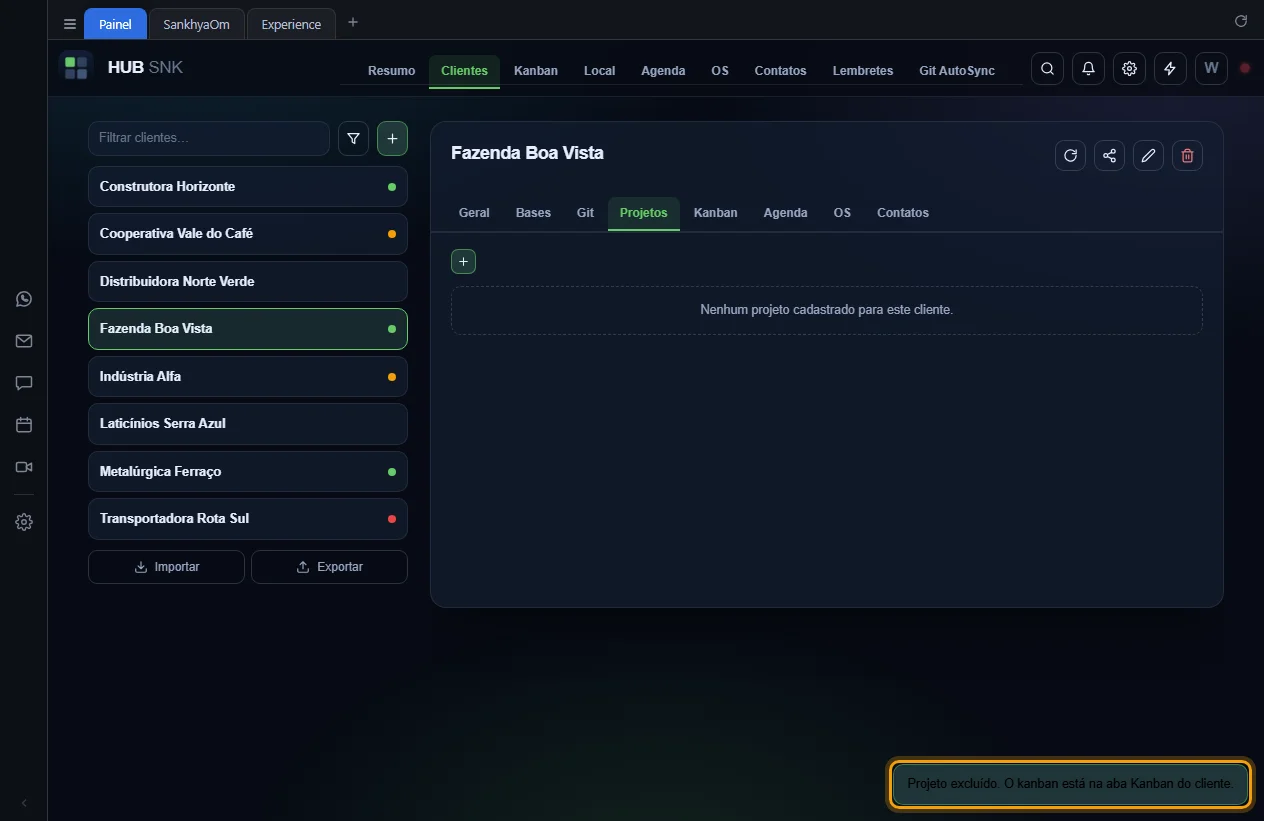Open the notifications bell icon
The image size is (1264, 821).
pos(1088,69)
